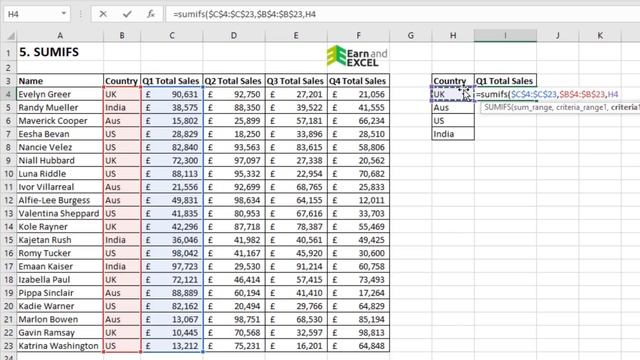This screenshot has width=640, height=360.
Task: Select row 23 header
Action: click(x=8, y=346)
